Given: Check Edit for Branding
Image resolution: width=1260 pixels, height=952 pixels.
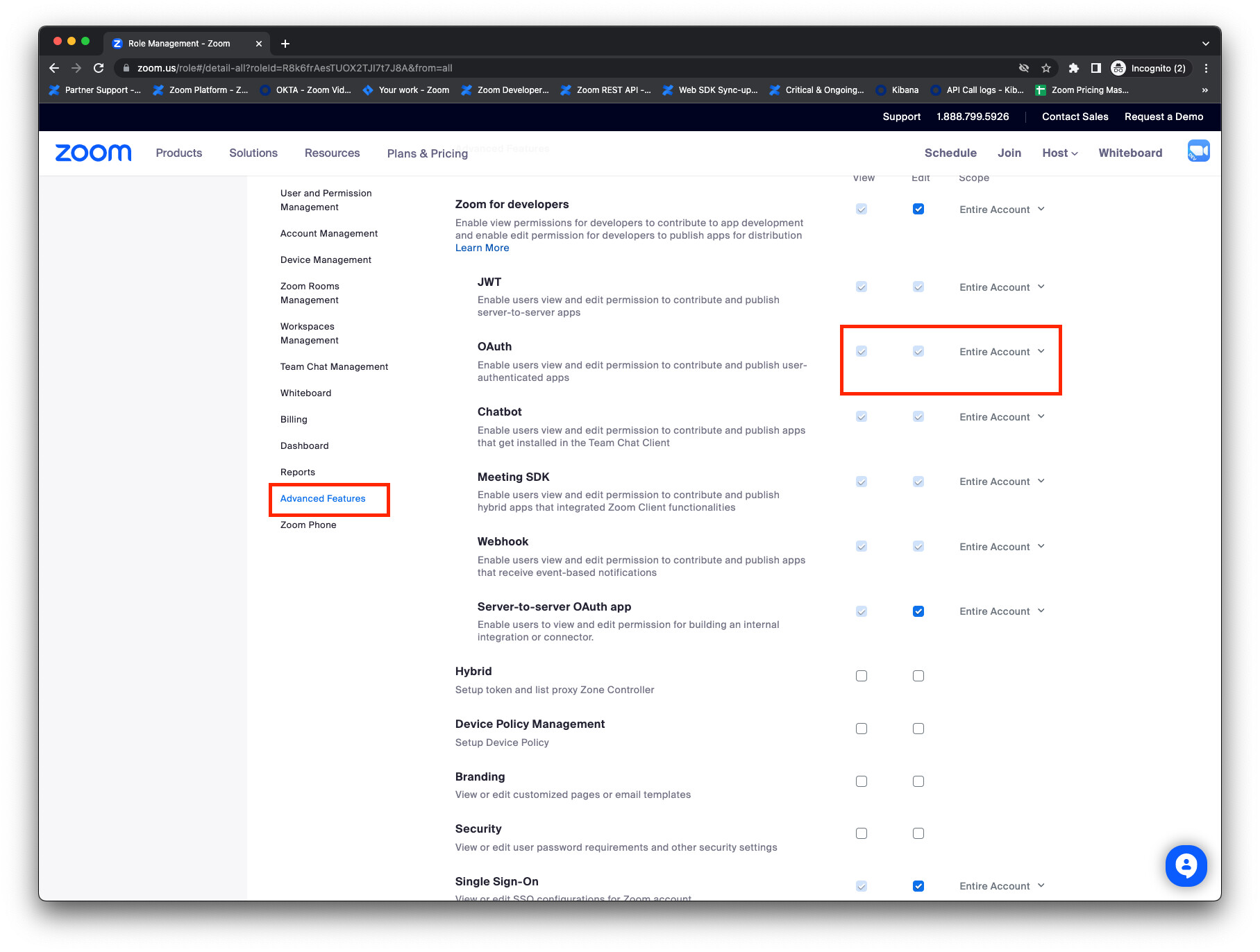Looking at the screenshot, I should 918,781.
